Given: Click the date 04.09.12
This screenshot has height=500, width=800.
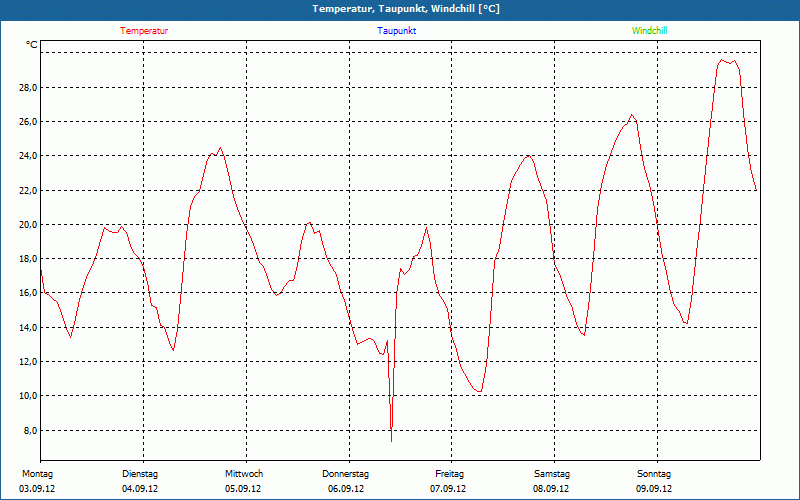Looking at the screenshot, I should (140, 489).
